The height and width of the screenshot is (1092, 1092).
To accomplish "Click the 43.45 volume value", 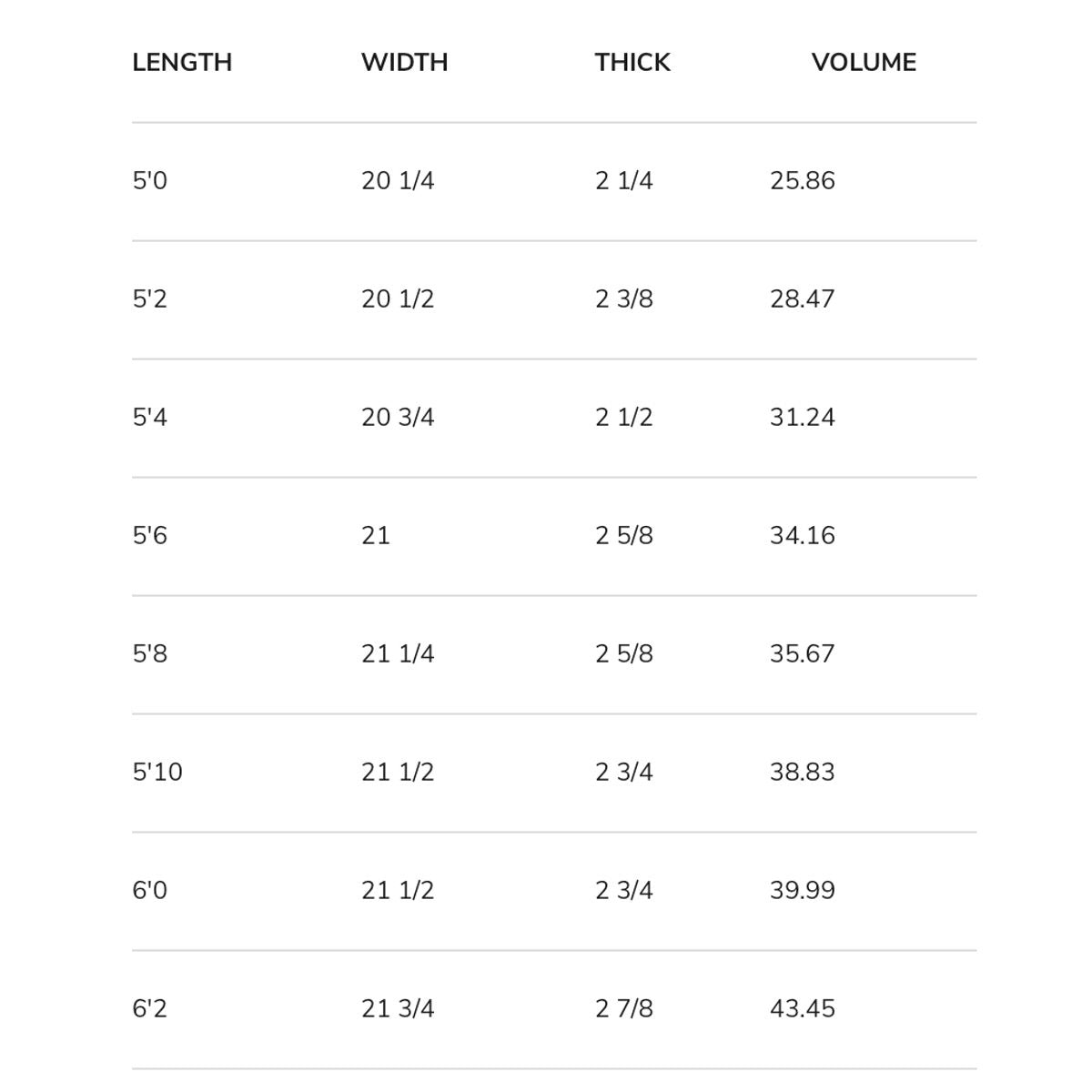I will [x=803, y=1008].
